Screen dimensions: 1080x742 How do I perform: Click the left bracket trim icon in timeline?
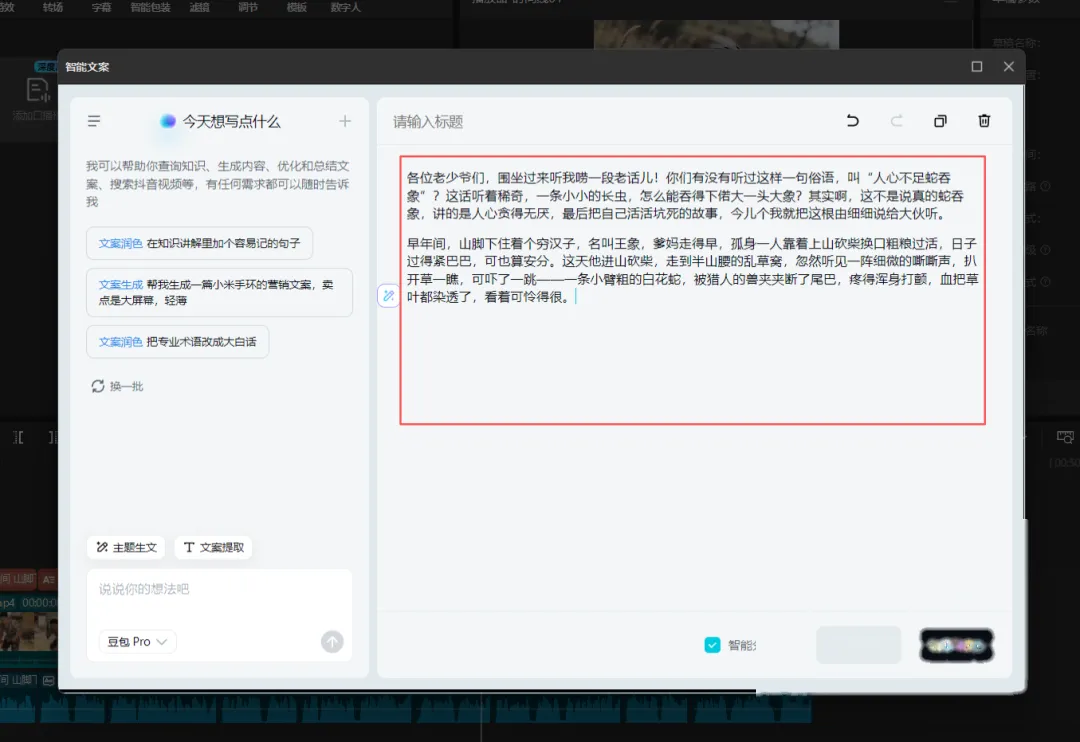19,437
